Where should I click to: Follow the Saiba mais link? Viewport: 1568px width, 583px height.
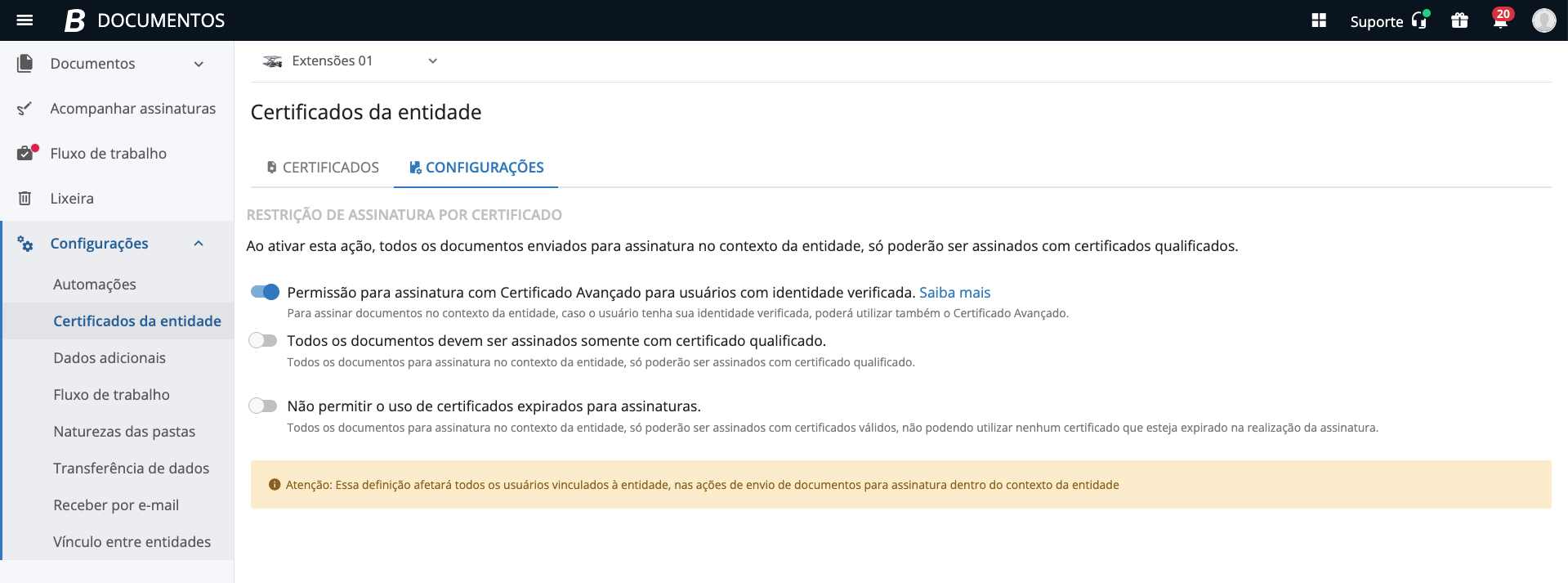point(954,293)
